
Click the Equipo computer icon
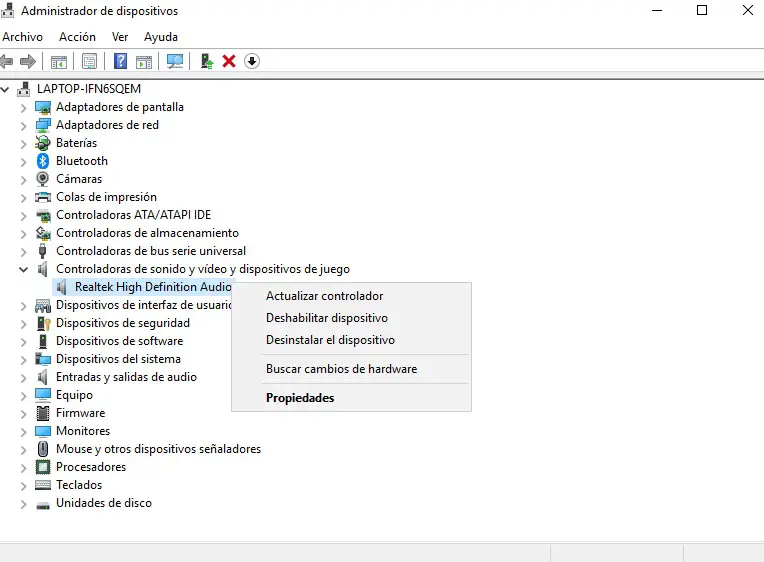(43, 395)
